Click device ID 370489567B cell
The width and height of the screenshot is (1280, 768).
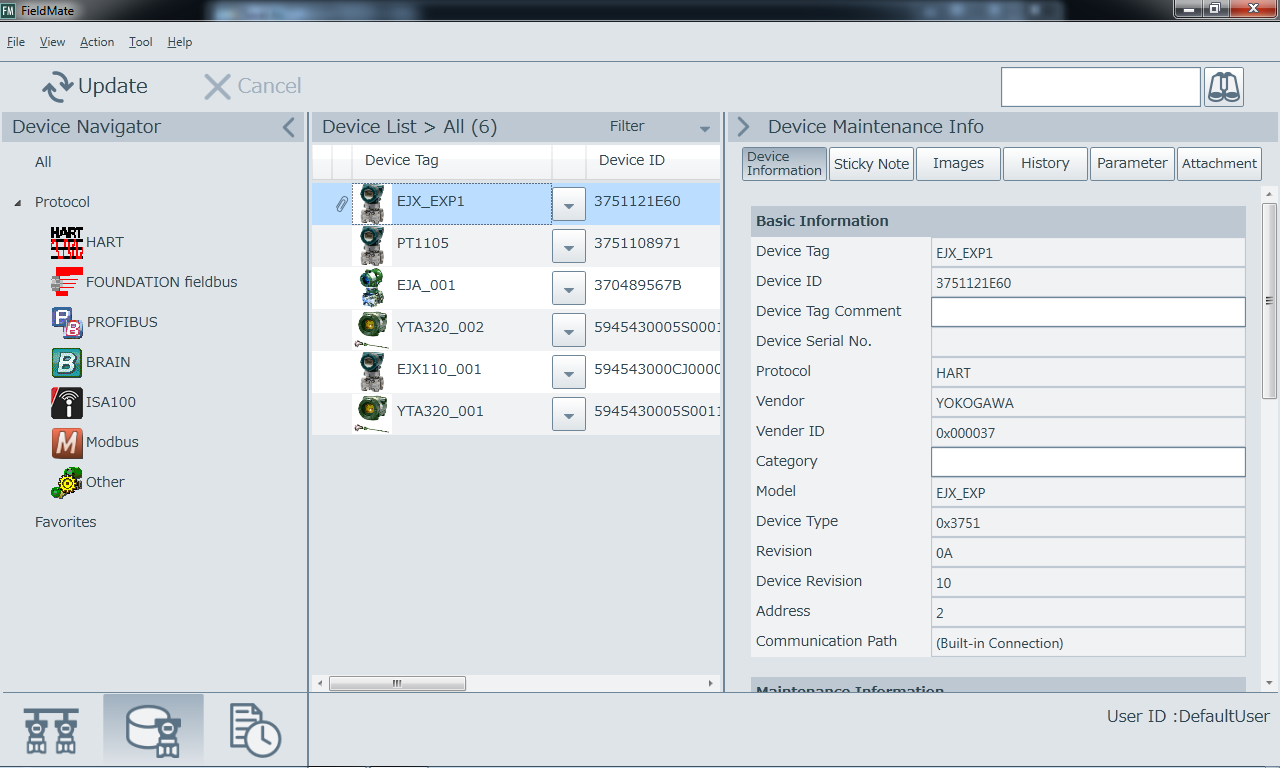638,286
